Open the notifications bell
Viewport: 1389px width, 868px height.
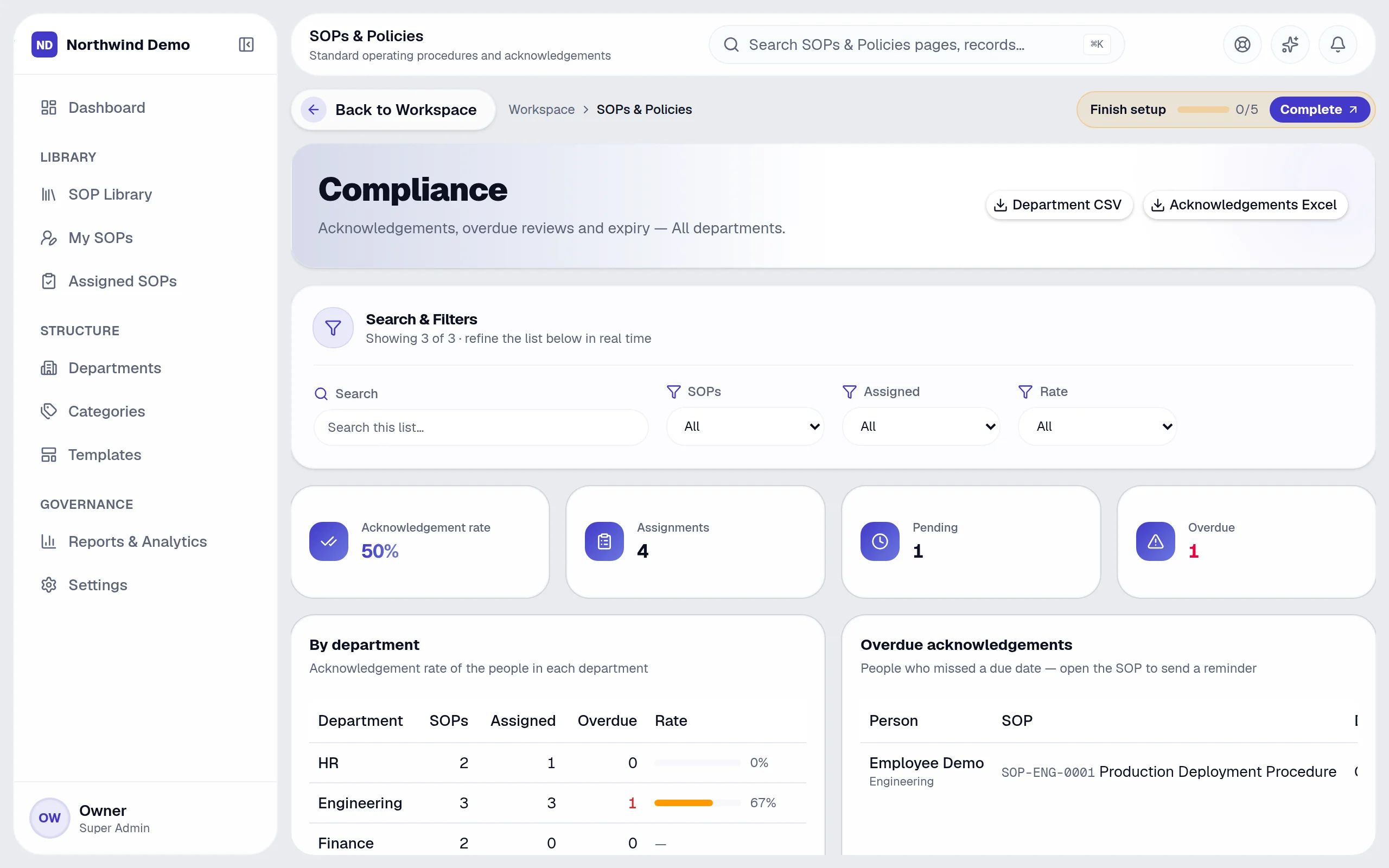tap(1337, 44)
